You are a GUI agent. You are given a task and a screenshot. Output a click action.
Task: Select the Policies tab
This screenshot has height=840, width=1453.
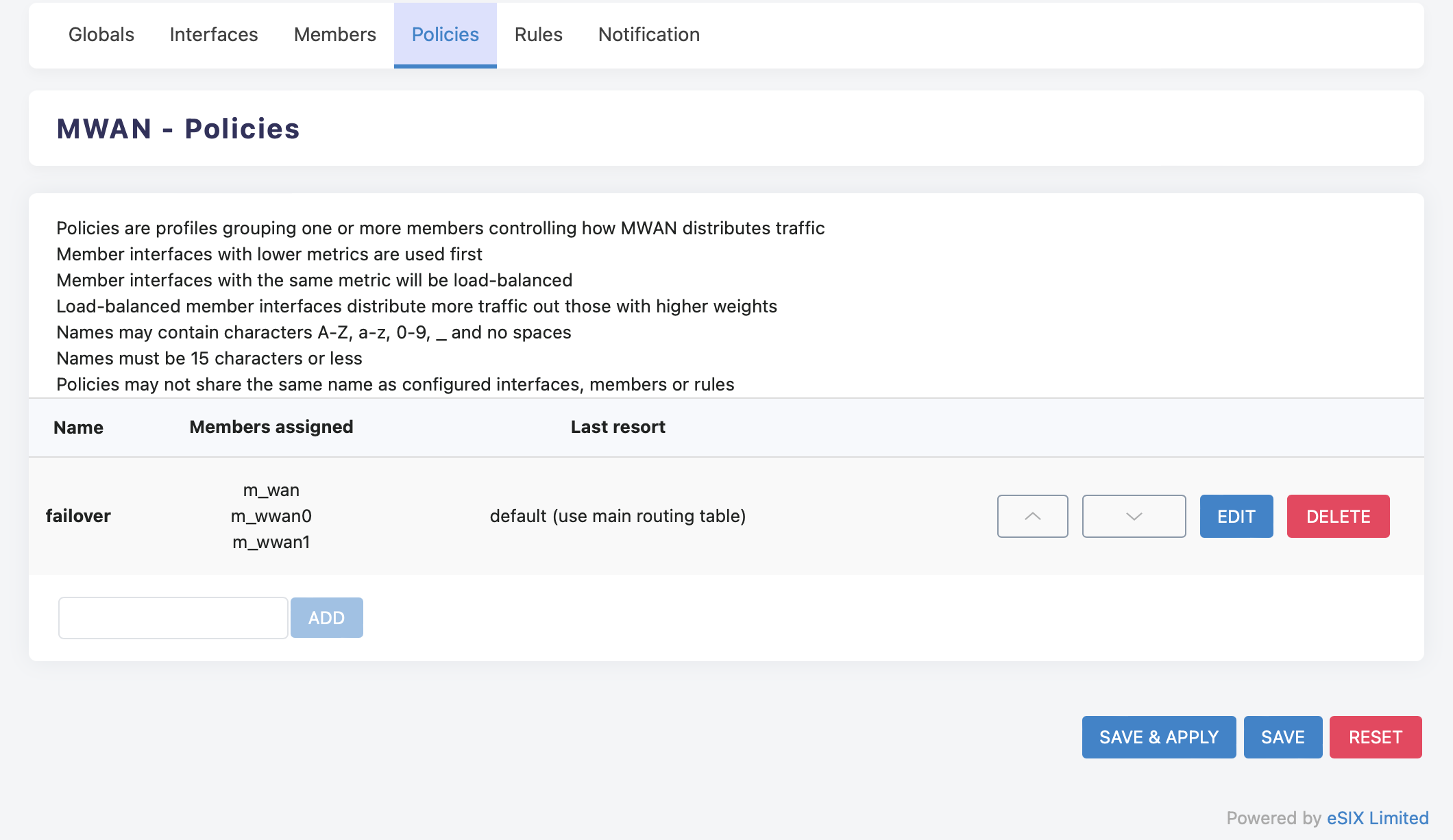click(445, 34)
